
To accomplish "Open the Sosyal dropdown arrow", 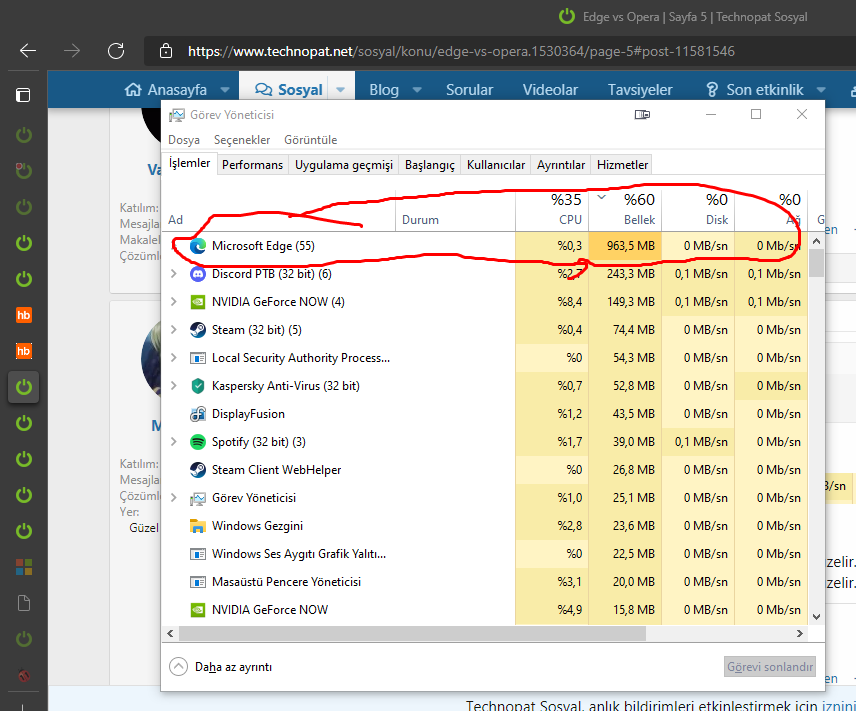I will pos(341,90).
